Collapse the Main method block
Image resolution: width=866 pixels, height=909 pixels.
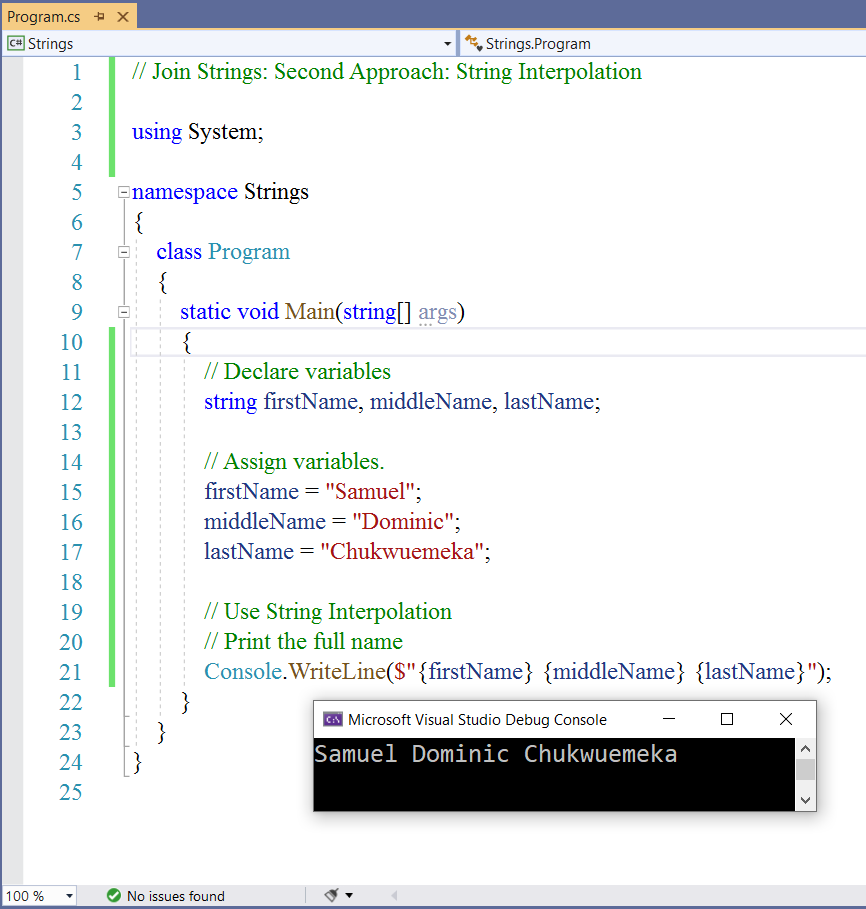123,312
